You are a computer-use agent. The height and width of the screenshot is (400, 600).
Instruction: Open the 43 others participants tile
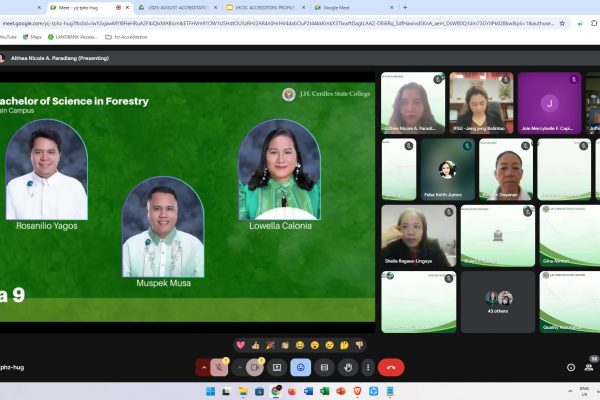tap(498, 302)
